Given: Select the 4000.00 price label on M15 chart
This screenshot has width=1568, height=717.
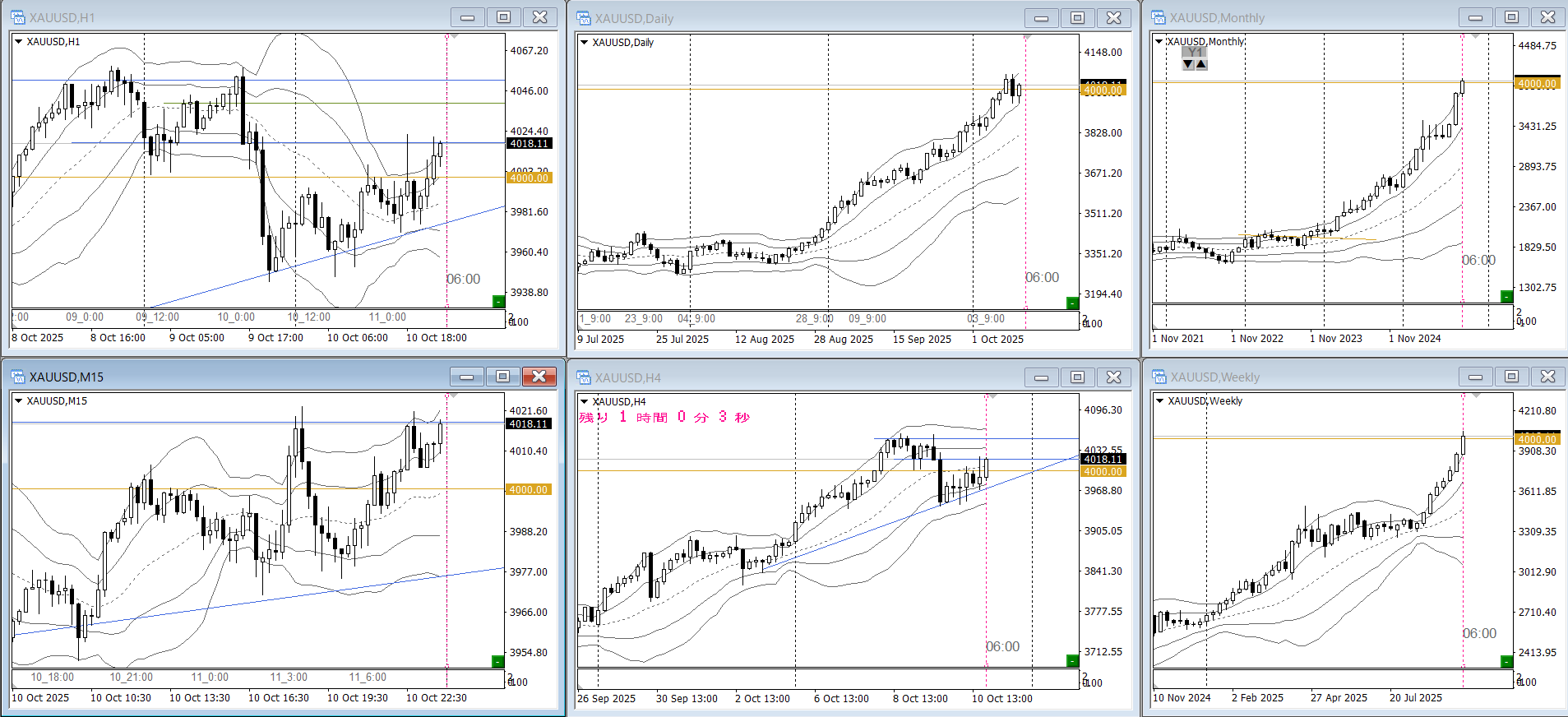Looking at the screenshot, I should (528, 489).
